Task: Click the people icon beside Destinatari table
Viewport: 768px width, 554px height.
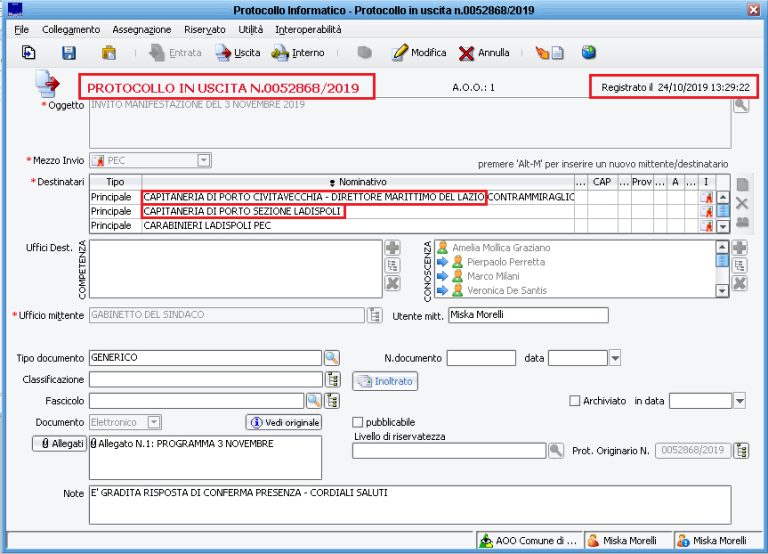Action: [x=743, y=222]
